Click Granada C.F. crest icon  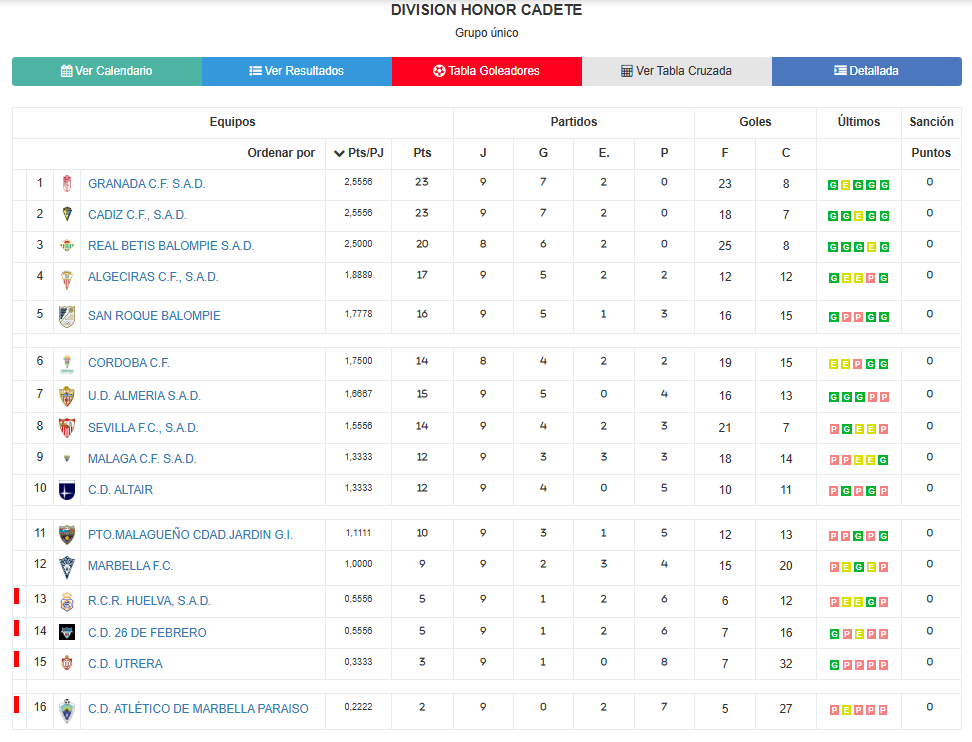tap(67, 183)
